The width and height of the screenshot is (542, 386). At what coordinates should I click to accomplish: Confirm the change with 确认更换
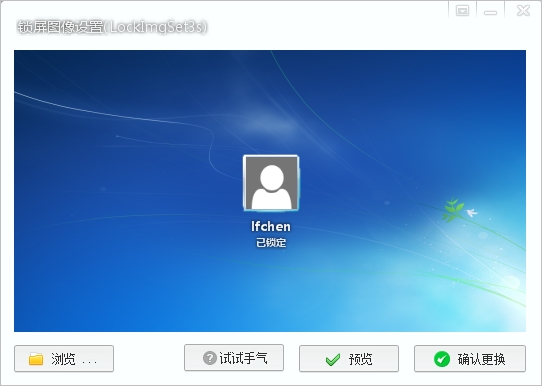click(x=470, y=359)
